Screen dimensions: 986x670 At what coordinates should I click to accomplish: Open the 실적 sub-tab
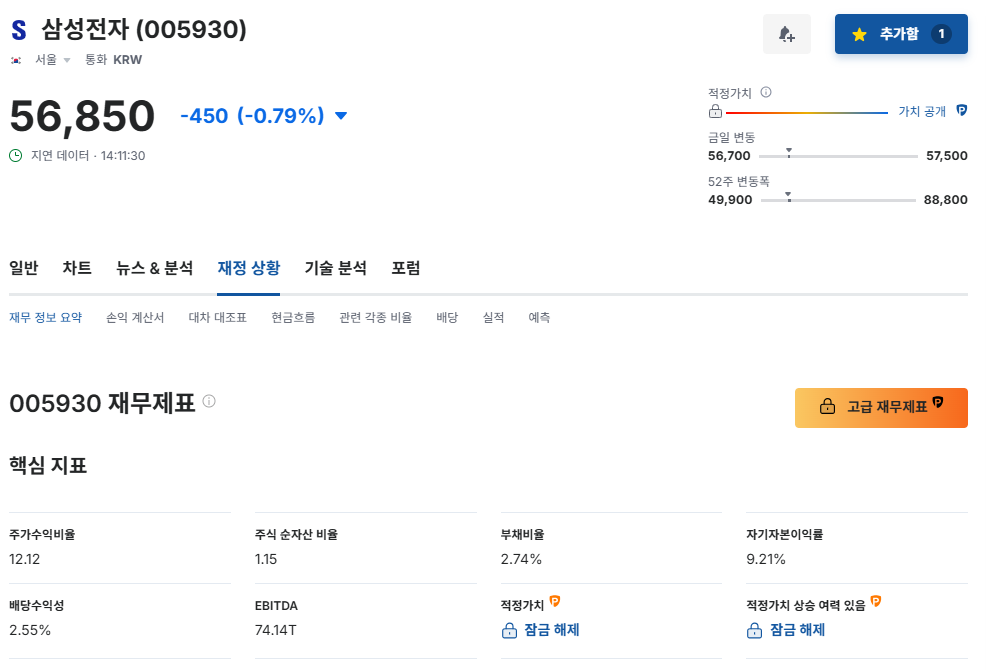pyautogui.click(x=494, y=318)
